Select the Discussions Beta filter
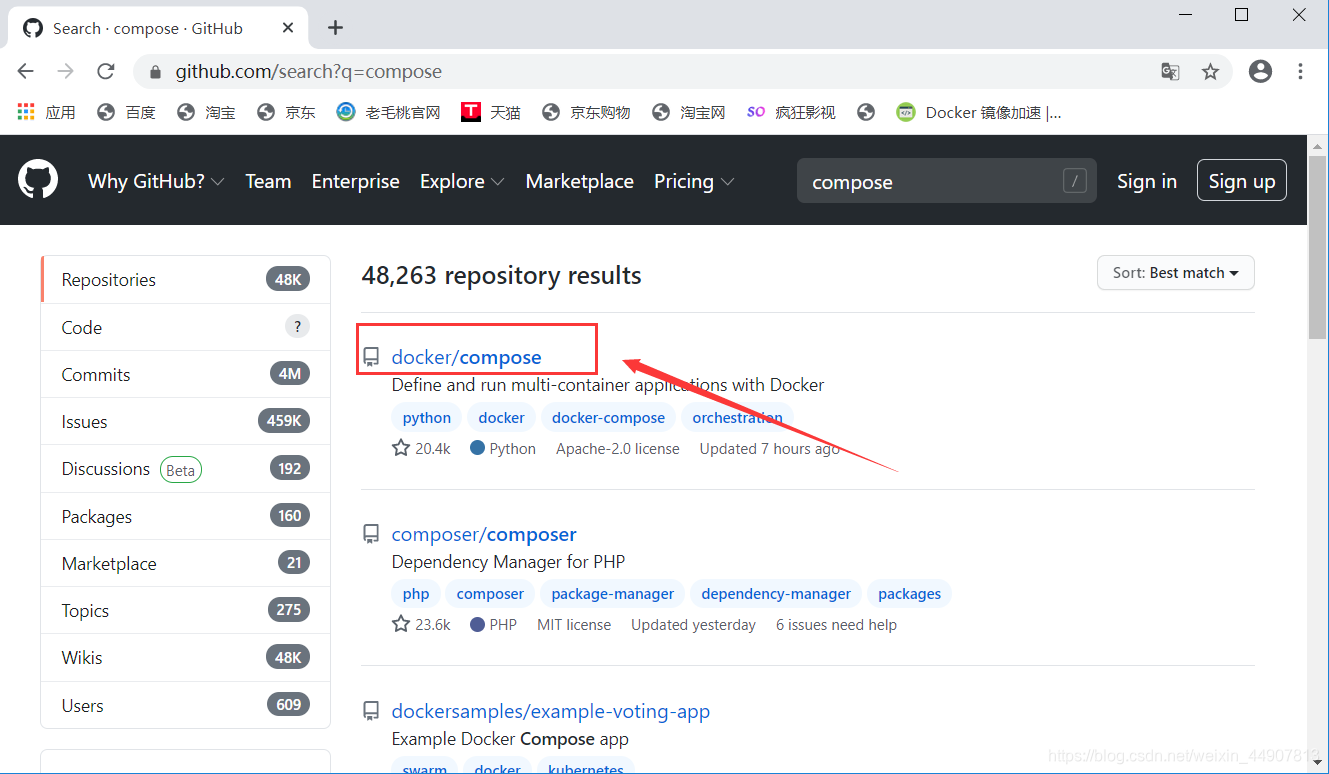This screenshot has width=1329, height=774. click(185, 469)
